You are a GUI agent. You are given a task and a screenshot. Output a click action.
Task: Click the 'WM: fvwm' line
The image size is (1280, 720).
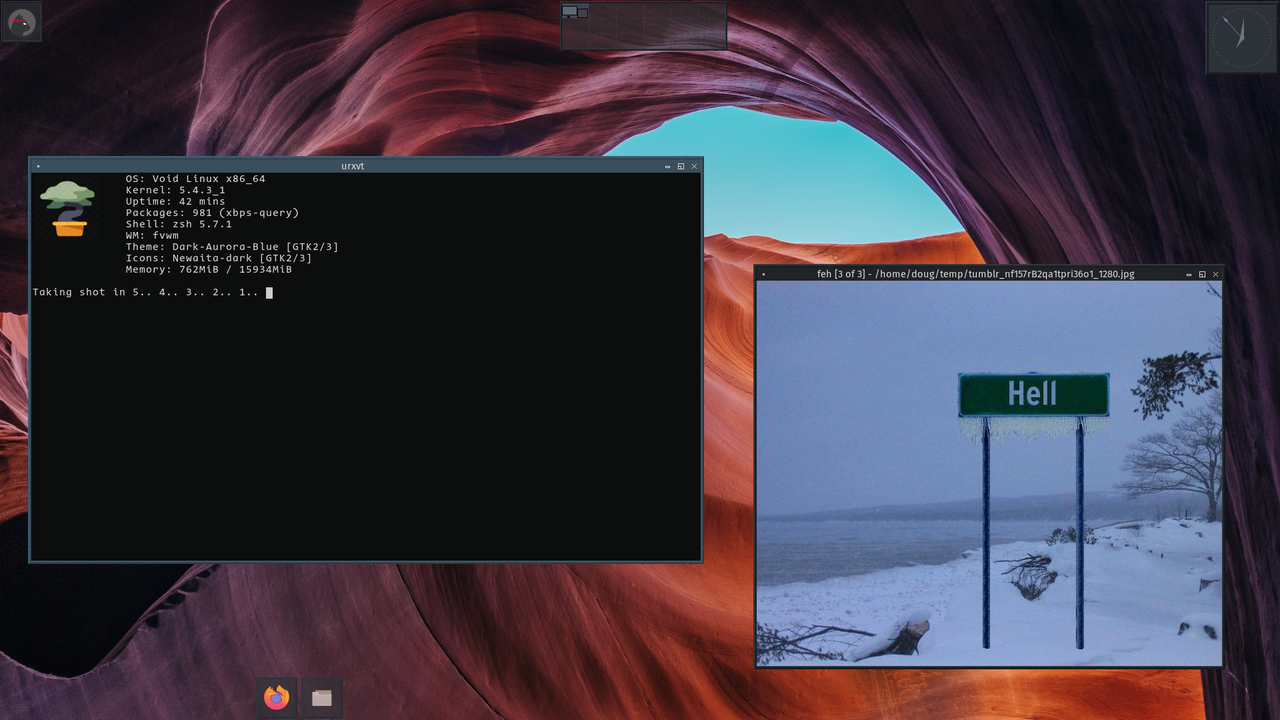(x=152, y=235)
